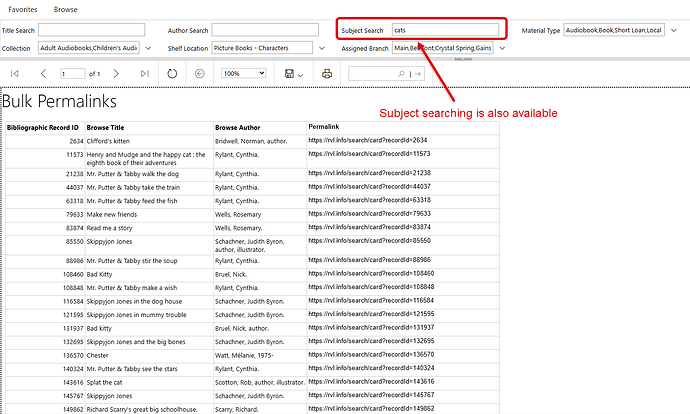Open the Browse menu

point(66,9)
